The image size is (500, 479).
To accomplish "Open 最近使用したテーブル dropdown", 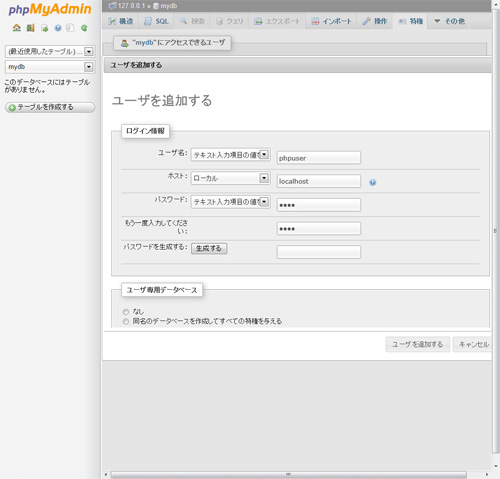I will click(50, 52).
